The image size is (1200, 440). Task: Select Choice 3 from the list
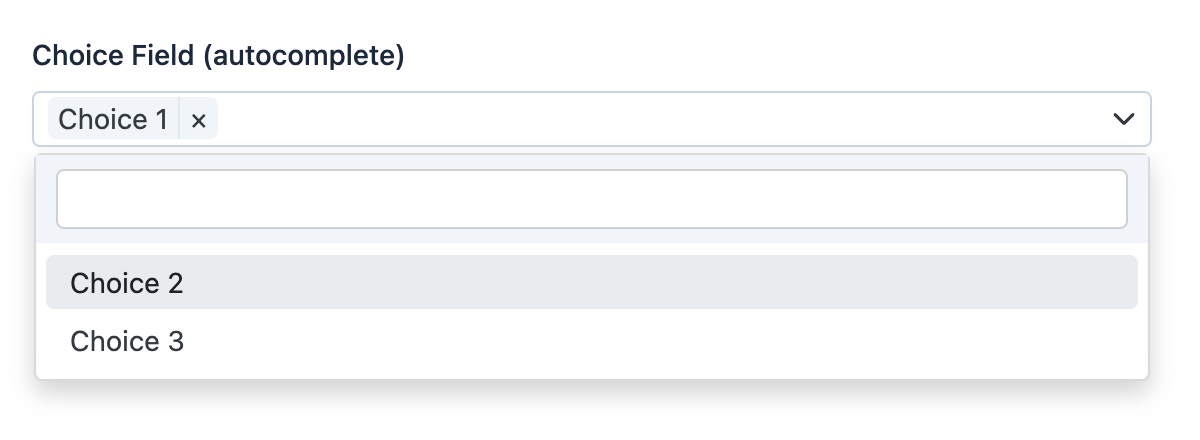tap(591, 342)
